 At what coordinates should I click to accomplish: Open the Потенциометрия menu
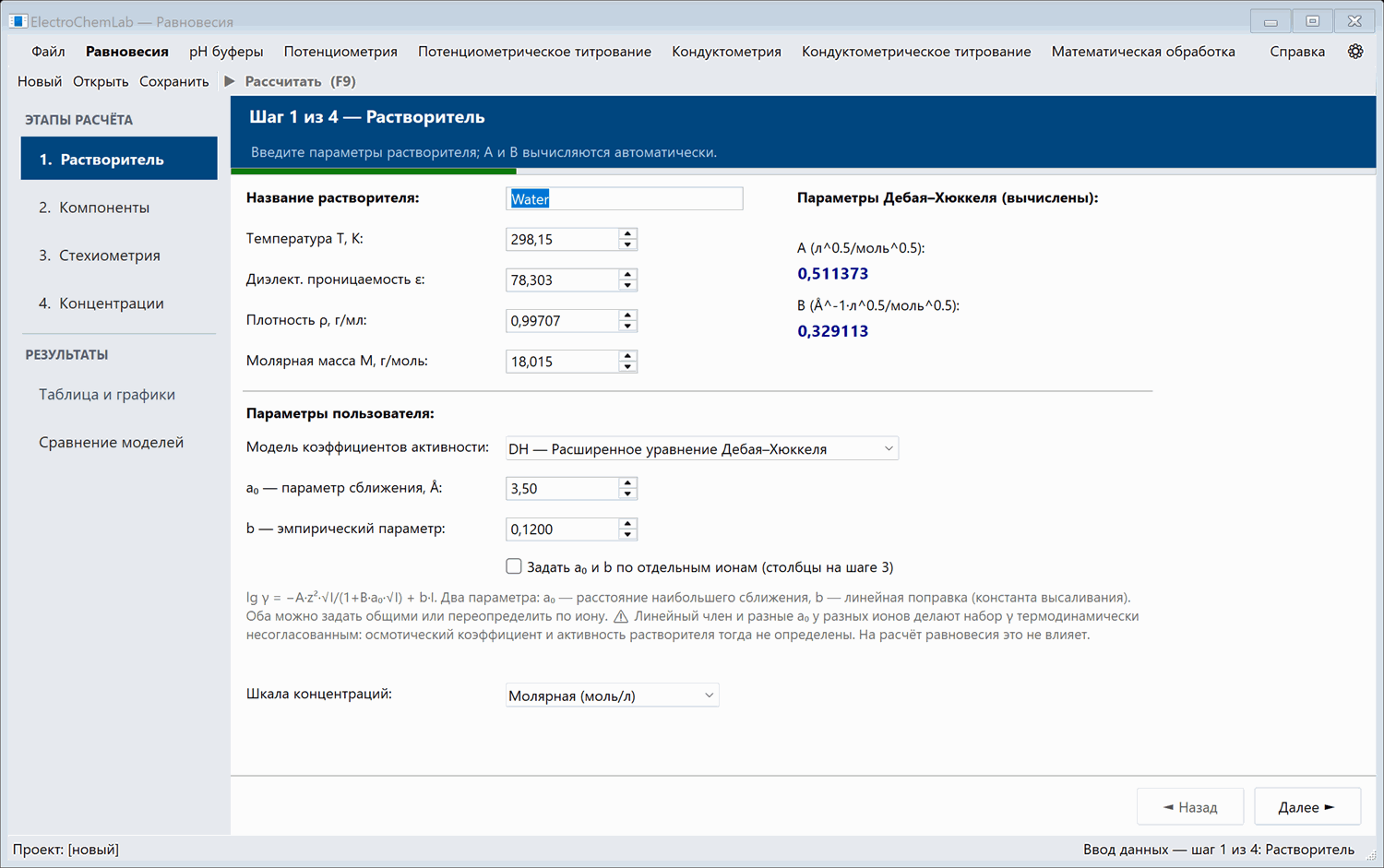click(x=340, y=52)
